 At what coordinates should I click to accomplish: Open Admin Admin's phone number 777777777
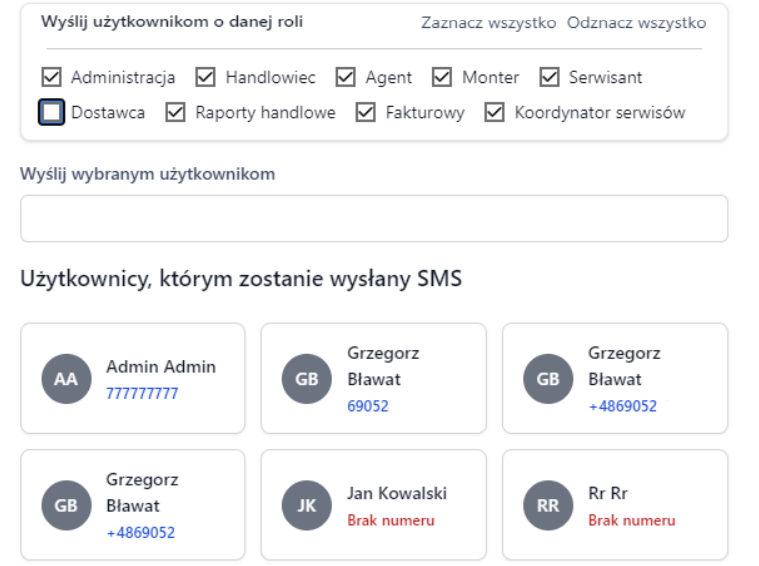tap(142, 393)
